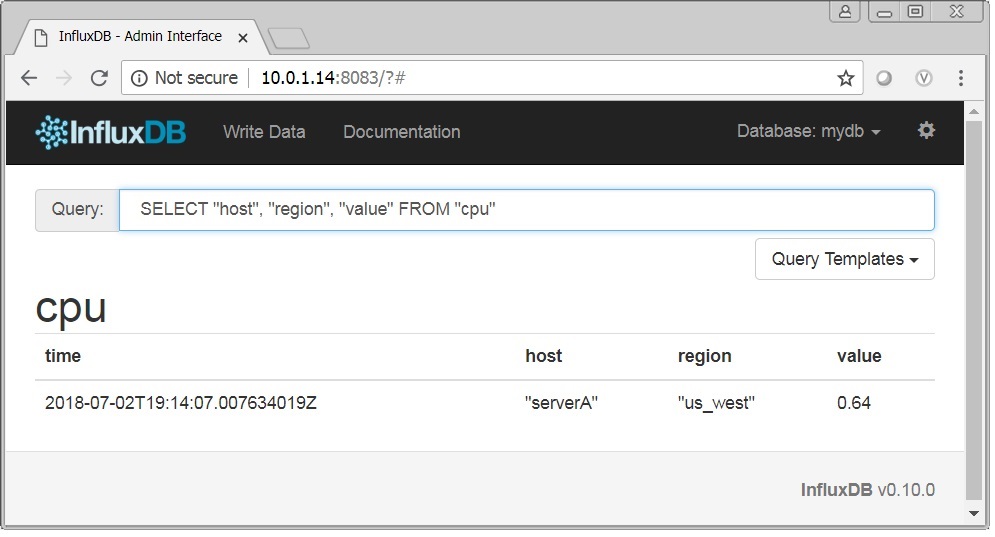This screenshot has height=537, width=995.
Task: Open a new browser tab
Action: pos(289,39)
